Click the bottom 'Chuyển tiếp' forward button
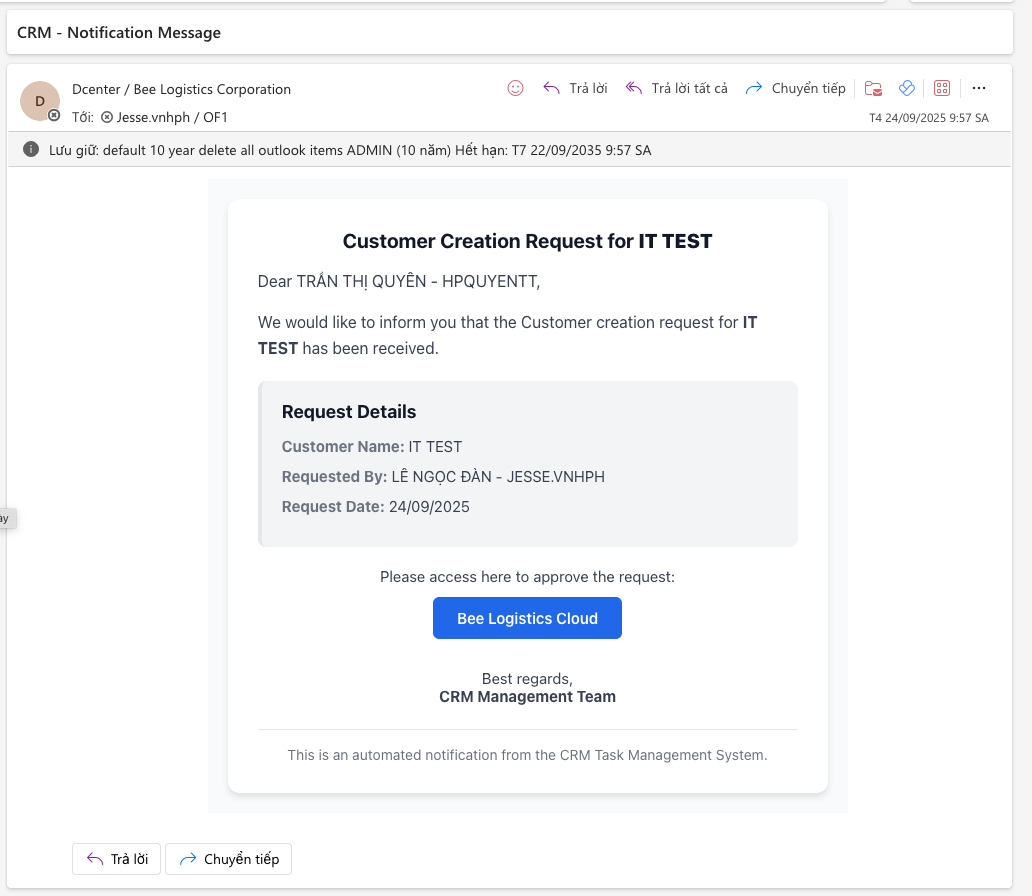 (x=228, y=858)
